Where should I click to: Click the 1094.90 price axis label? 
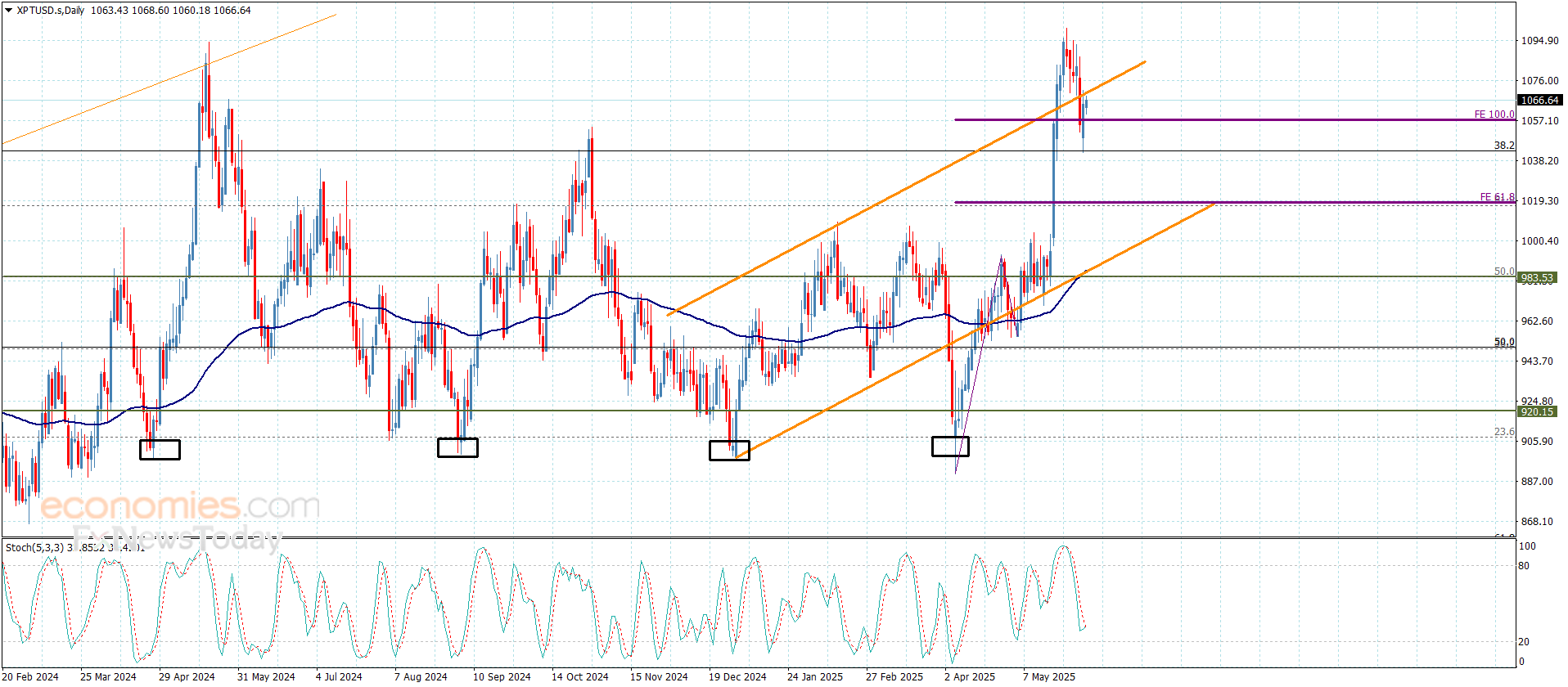coord(1539,41)
